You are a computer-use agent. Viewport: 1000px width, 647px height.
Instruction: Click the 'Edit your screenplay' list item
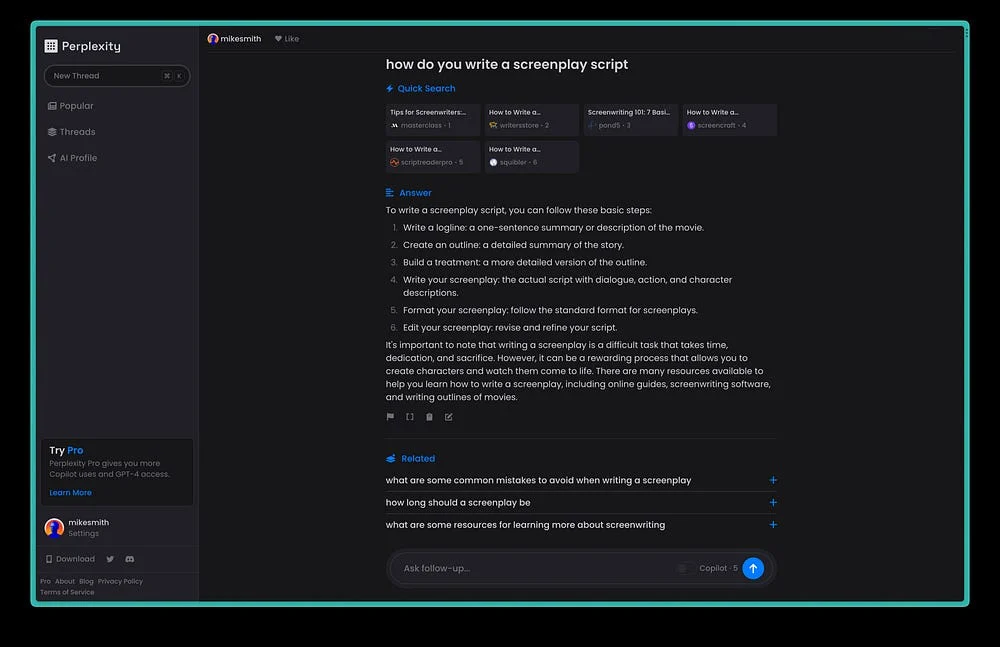(x=510, y=327)
